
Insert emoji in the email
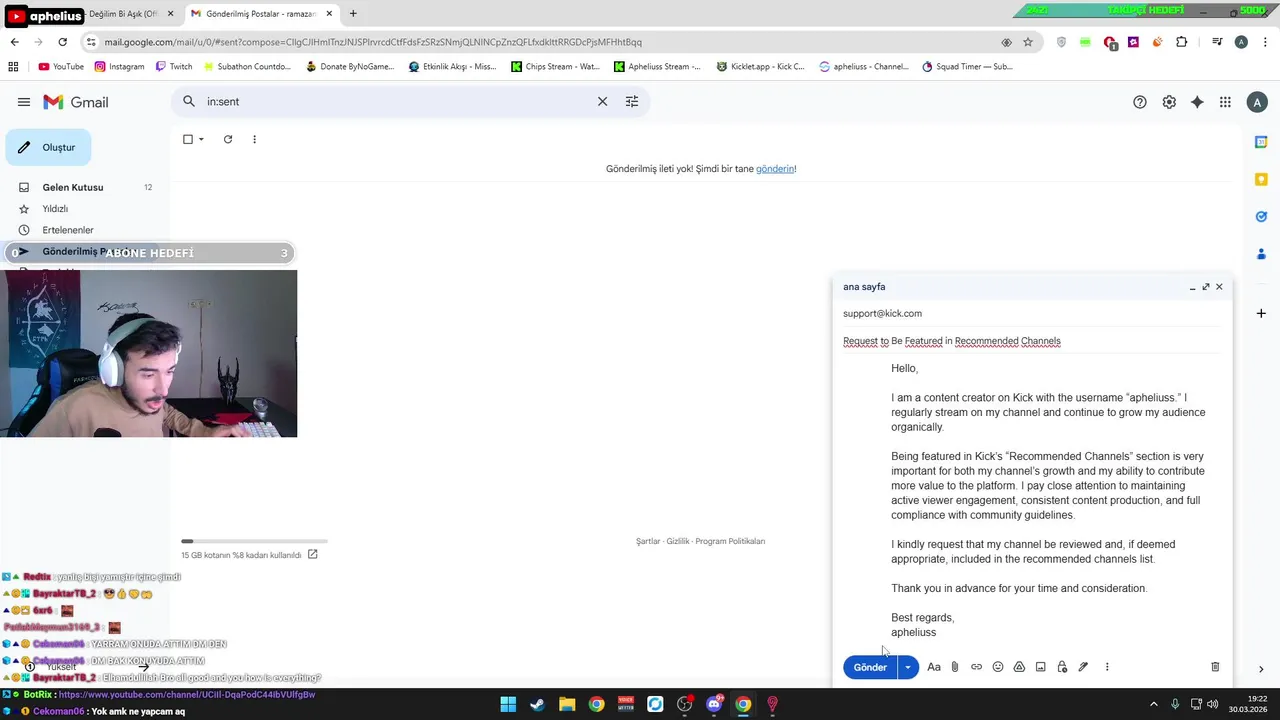[998, 667]
